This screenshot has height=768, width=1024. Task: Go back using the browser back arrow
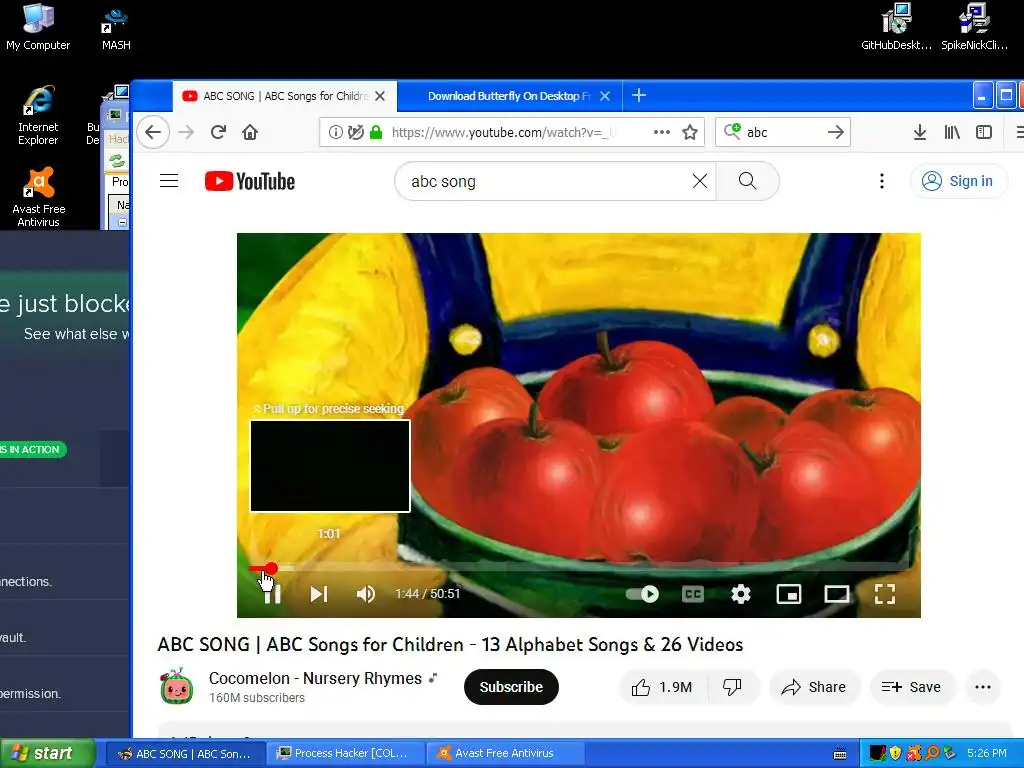[153, 133]
